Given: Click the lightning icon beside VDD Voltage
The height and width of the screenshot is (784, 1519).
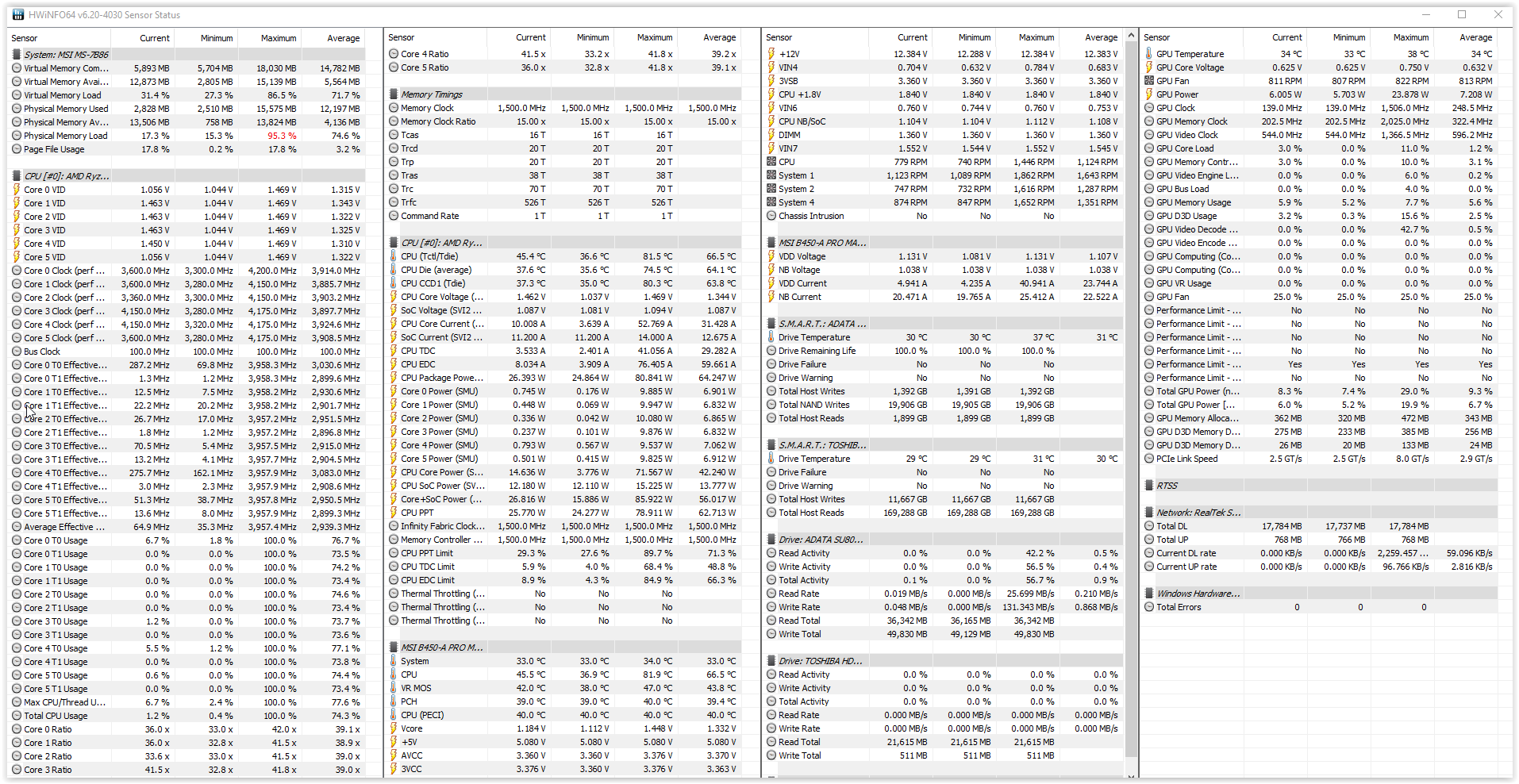Looking at the screenshot, I should (x=771, y=256).
